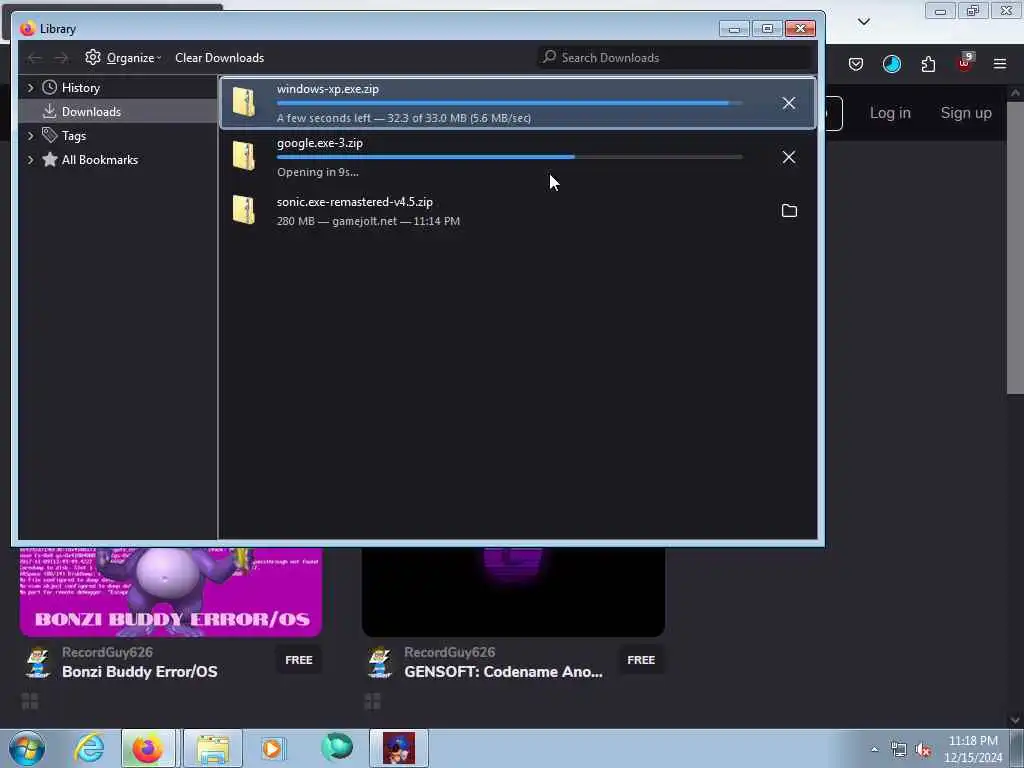This screenshot has height=768, width=1024.
Task: Go back using the Library back arrow
Action: point(35,58)
